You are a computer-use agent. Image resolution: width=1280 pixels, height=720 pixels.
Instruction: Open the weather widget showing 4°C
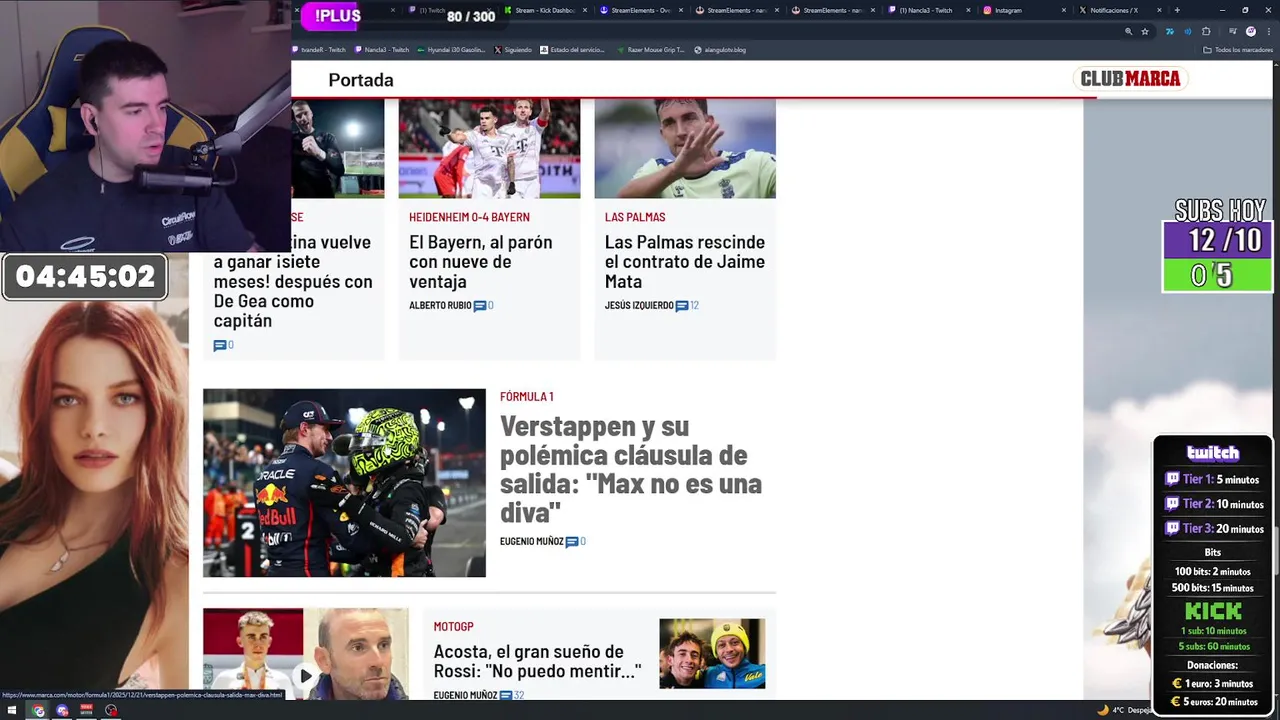[1125, 710]
